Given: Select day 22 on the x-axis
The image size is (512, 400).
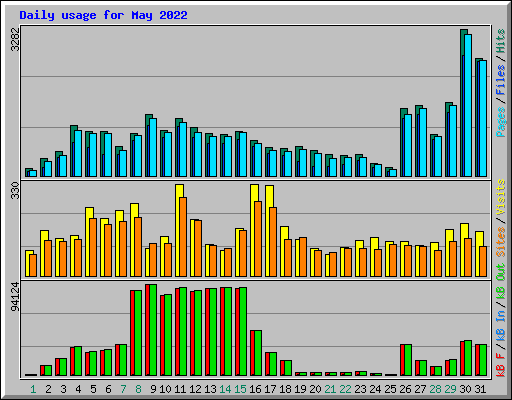Looking at the screenshot, I should tap(345, 389).
